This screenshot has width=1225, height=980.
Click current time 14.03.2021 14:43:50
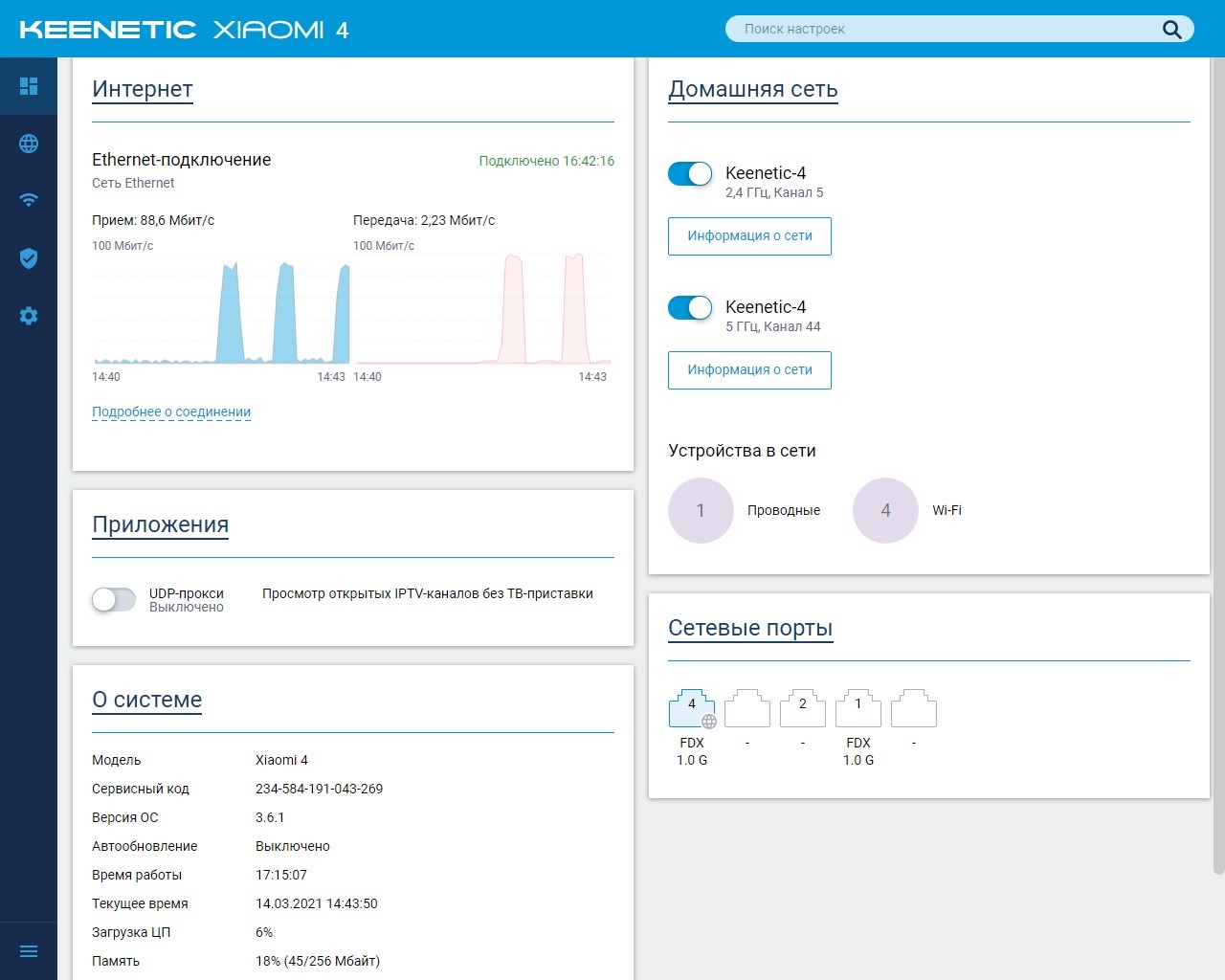click(317, 903)
